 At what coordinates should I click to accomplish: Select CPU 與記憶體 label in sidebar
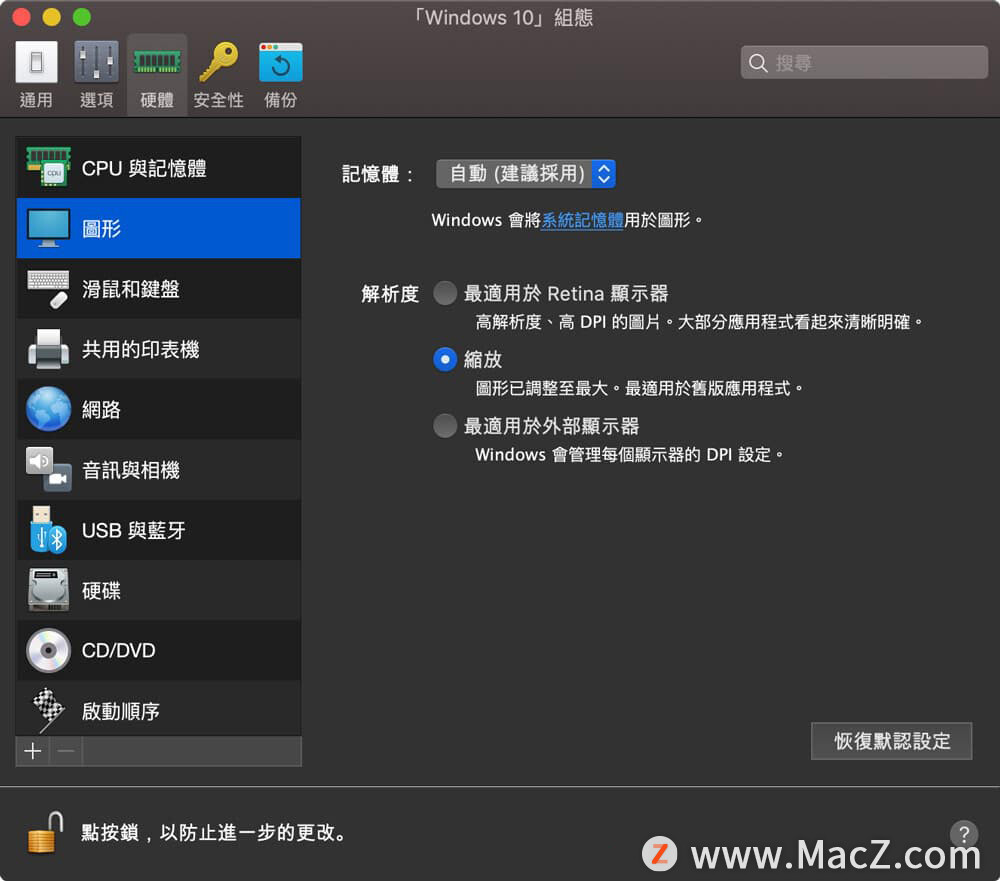(x=144, y=168)
